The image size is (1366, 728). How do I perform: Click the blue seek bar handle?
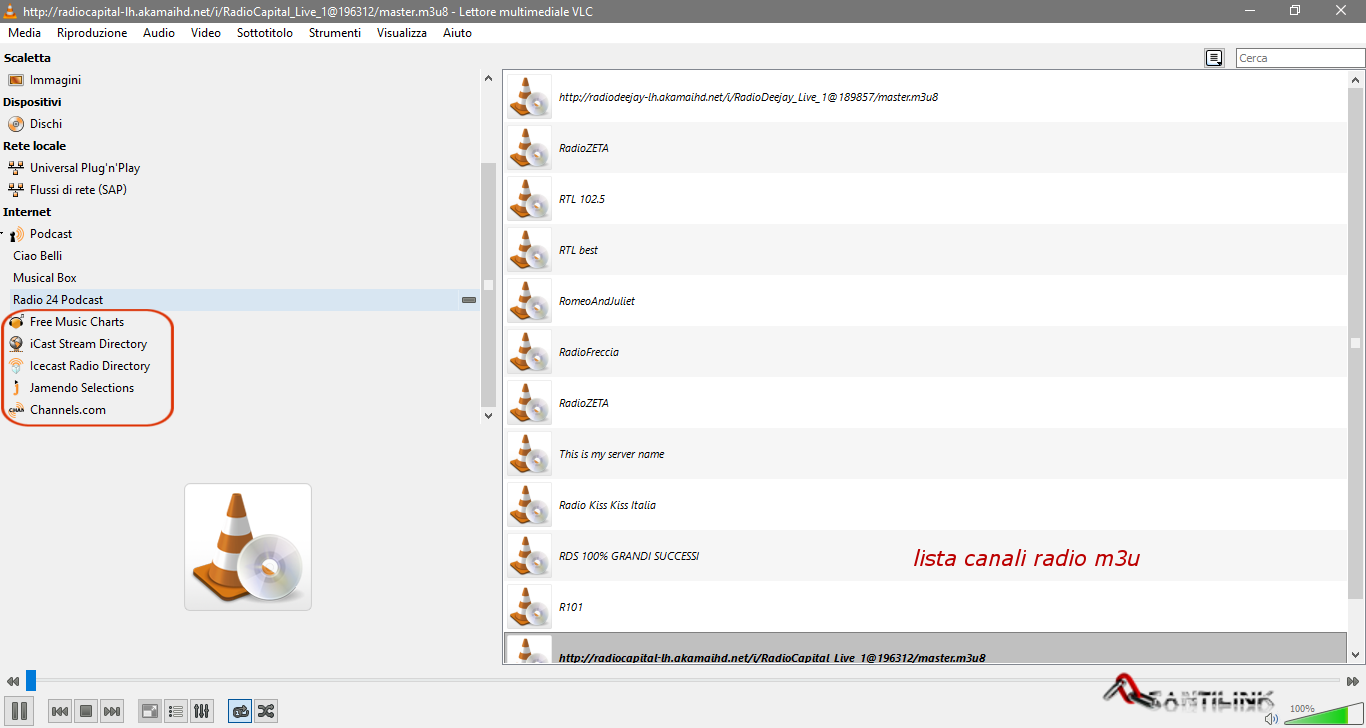coord(31,680)
